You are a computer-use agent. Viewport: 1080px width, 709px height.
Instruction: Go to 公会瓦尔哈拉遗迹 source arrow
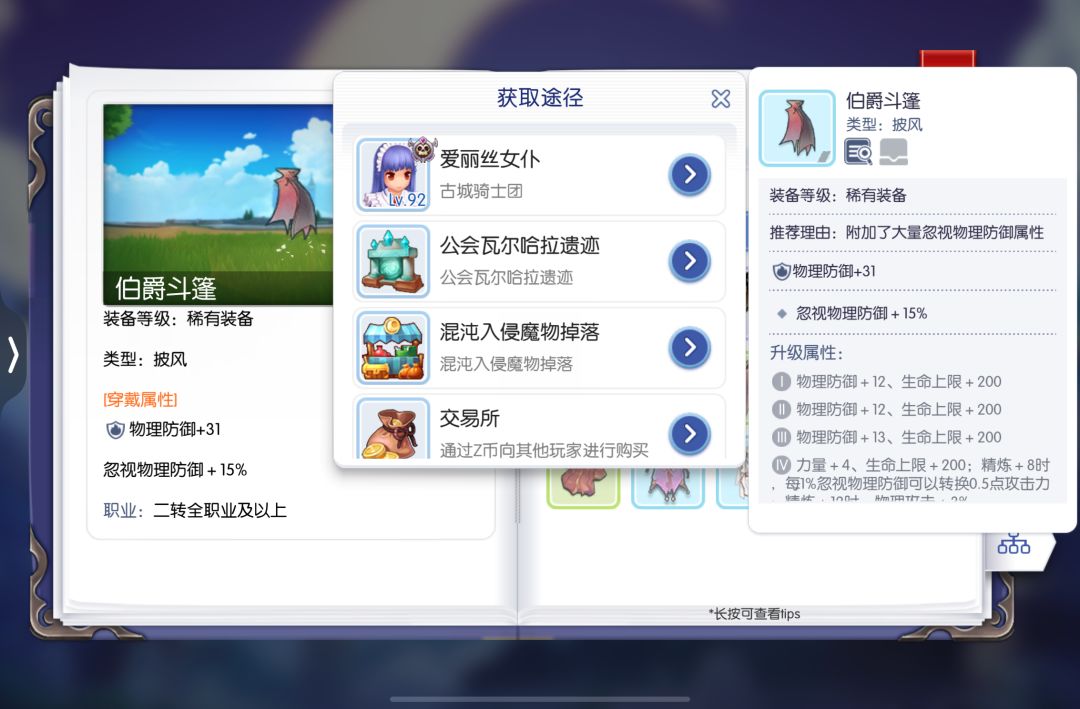click(689, 261)
